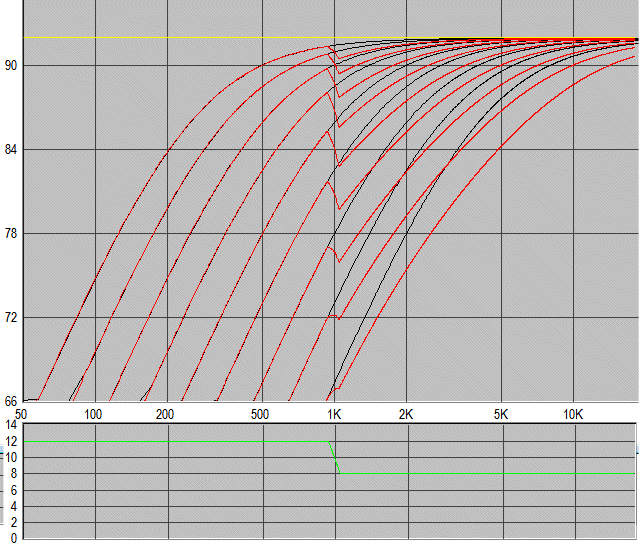Click the 4 label on lower graph
This screenshot has width=639, height=546.
(x=14, y=506)
